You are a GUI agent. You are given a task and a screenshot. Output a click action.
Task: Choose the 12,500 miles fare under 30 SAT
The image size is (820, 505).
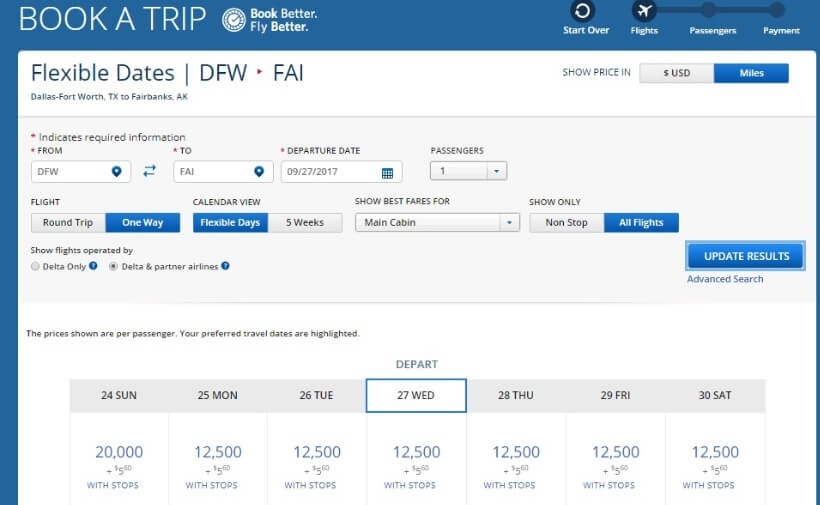[715, 452]
